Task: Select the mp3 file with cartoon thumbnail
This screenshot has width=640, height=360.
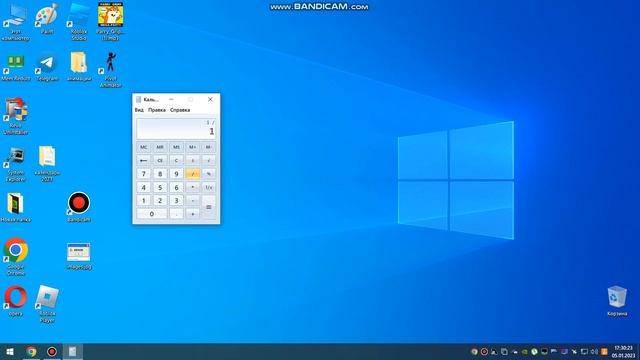Action: click(111, 21)
